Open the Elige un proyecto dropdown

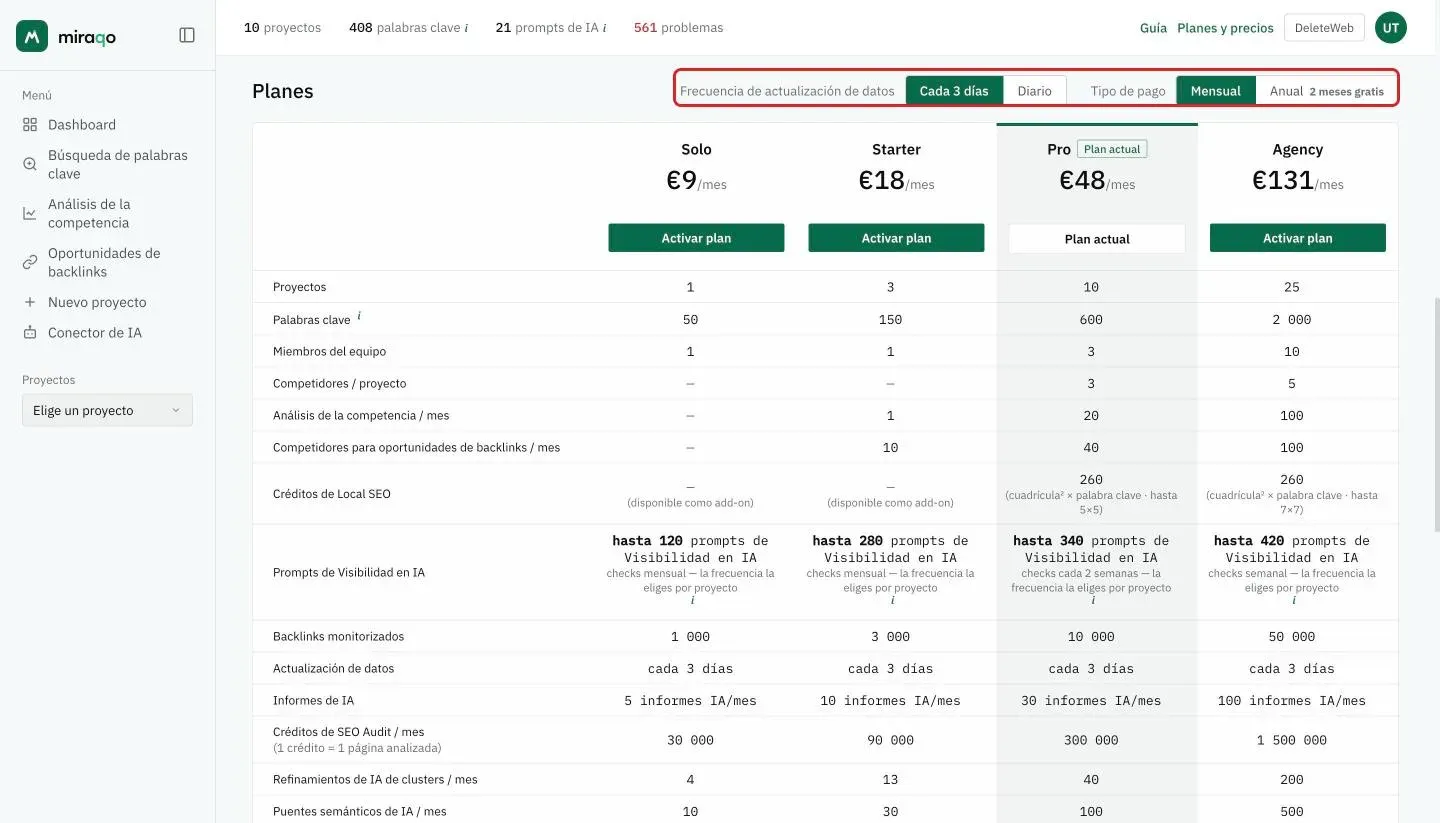click(x=107, y=410)
